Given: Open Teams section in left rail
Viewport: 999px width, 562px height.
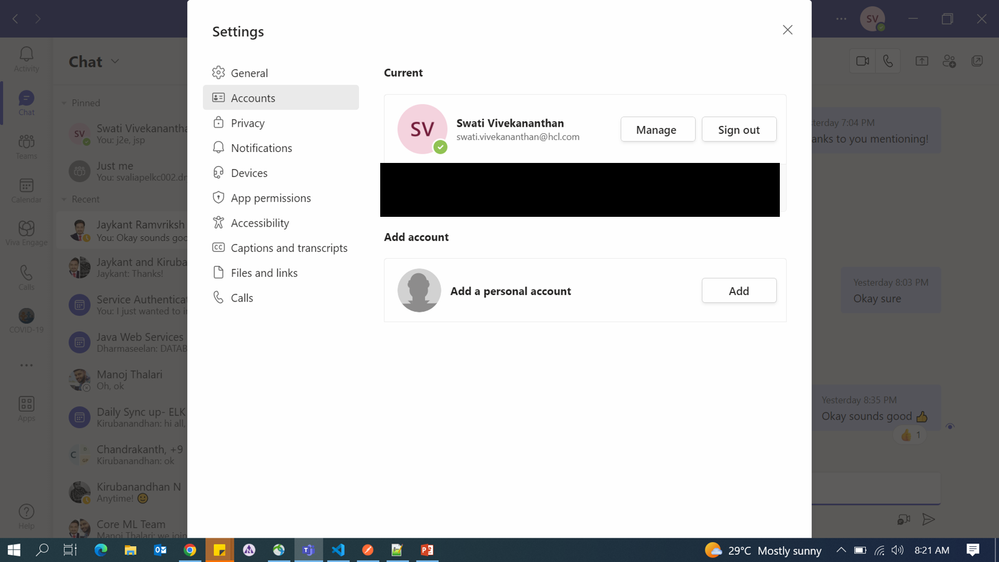Looking at the screenshot, I should [26, 146].
